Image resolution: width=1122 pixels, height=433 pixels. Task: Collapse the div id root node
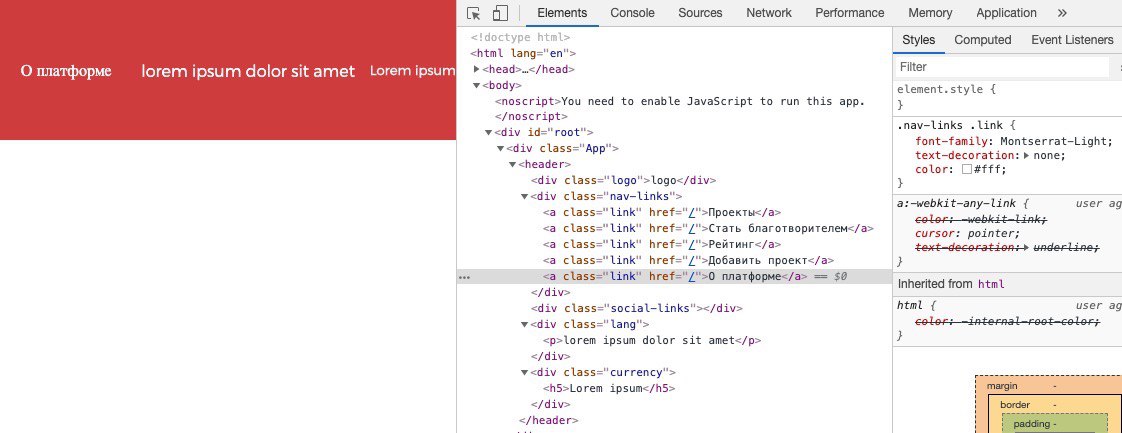(x=489, y=132)
